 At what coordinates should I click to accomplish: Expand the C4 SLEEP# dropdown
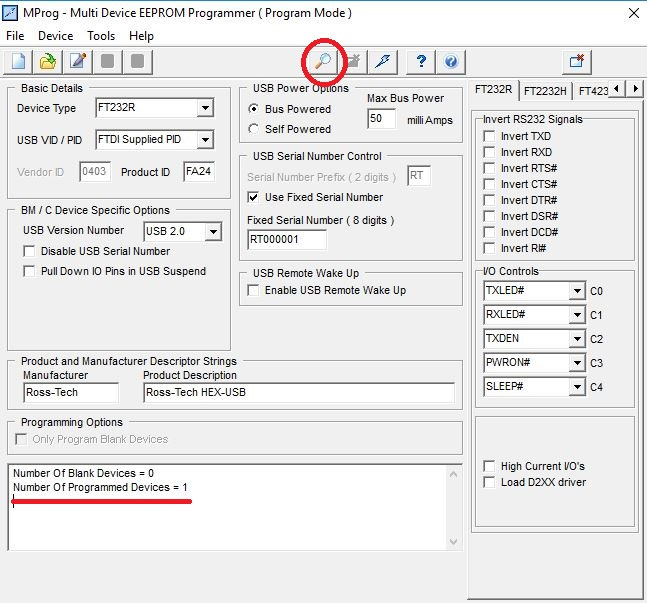(x=577, y=387)
